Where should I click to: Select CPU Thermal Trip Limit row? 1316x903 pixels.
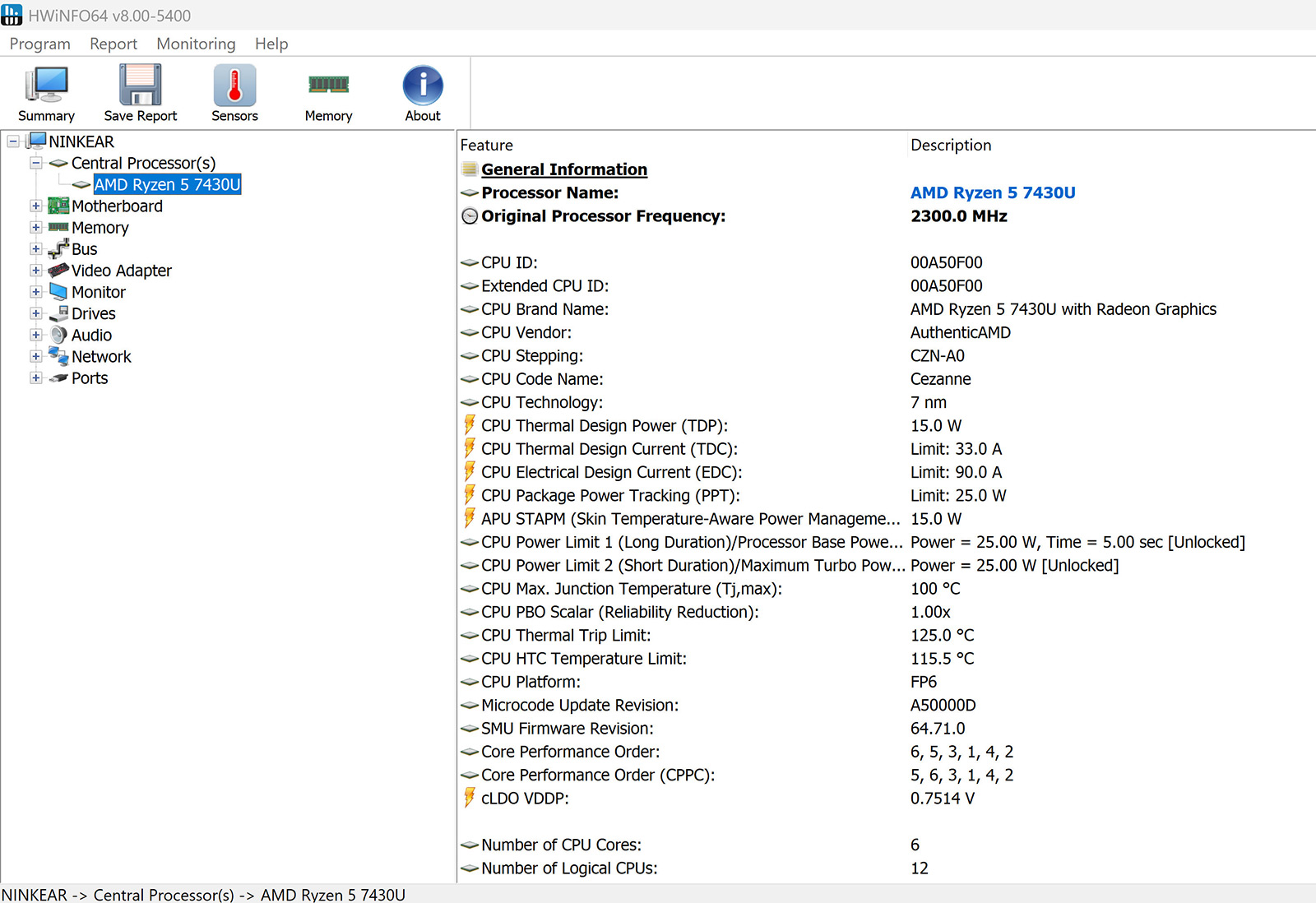point(886,635)
